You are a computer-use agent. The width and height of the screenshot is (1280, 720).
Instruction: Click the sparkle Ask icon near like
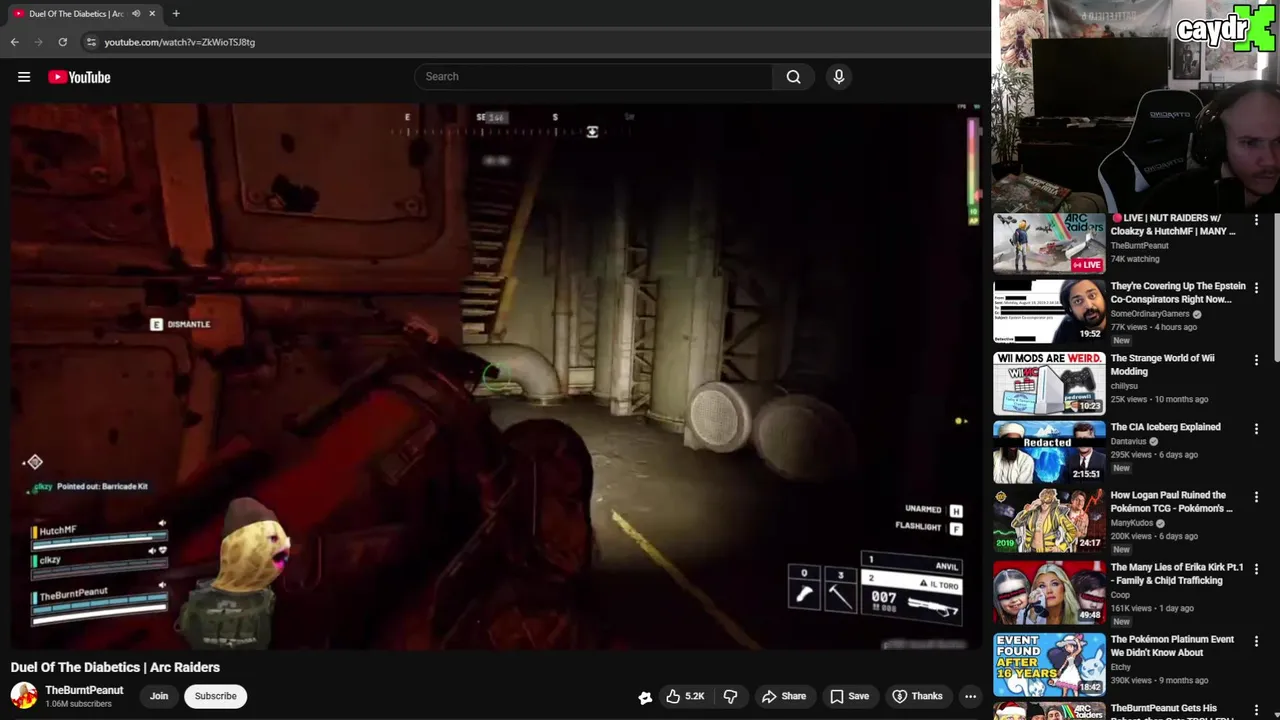645,697
